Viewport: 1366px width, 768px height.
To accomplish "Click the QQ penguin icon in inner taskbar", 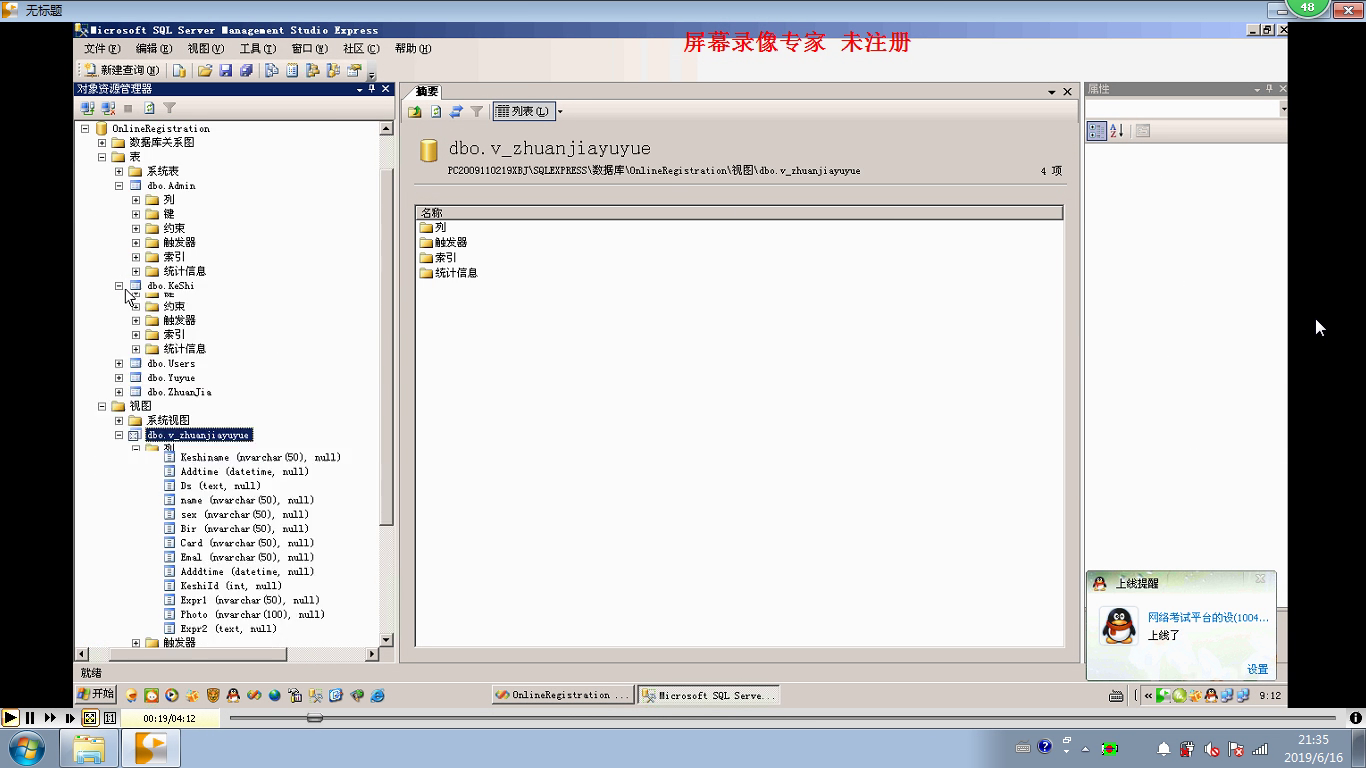I will pyautogui.click(x=233, y=695).
